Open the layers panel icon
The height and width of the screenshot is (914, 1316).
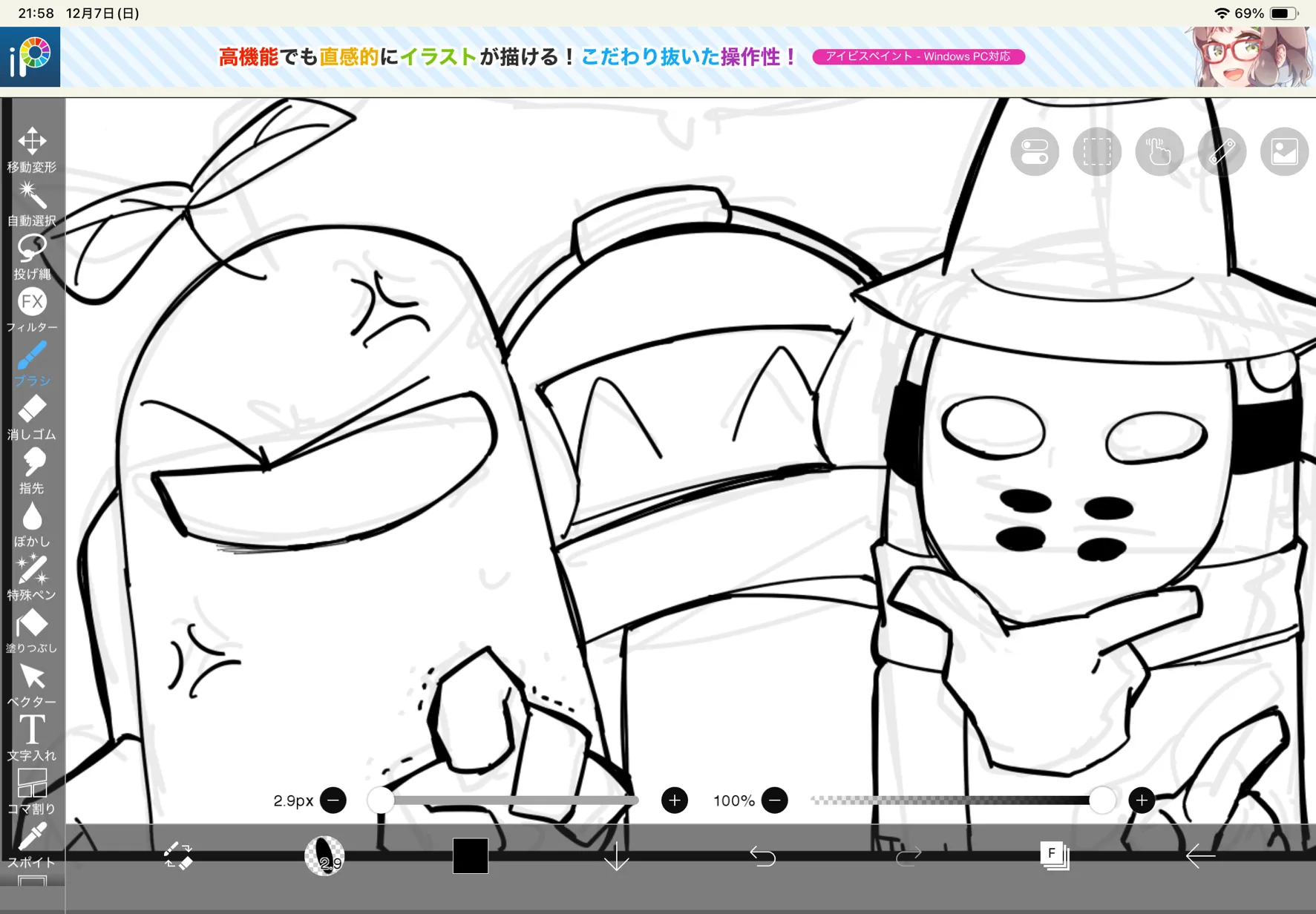1054,855
